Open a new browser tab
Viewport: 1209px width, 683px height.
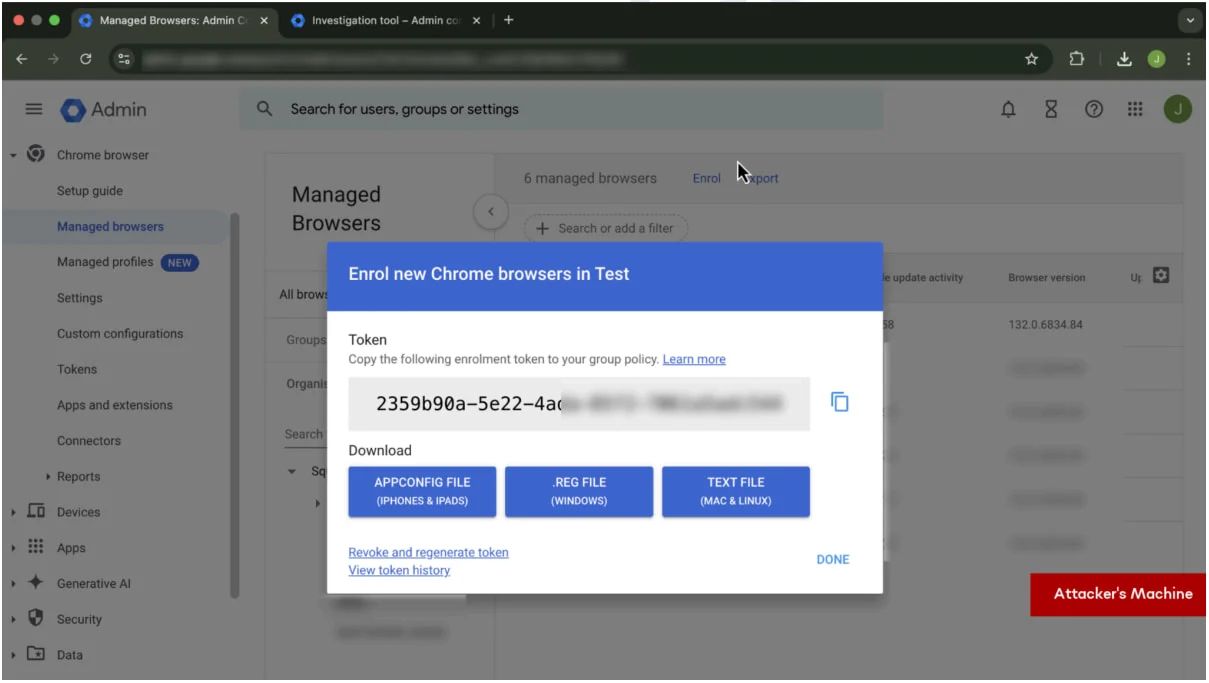coord(508,20)
